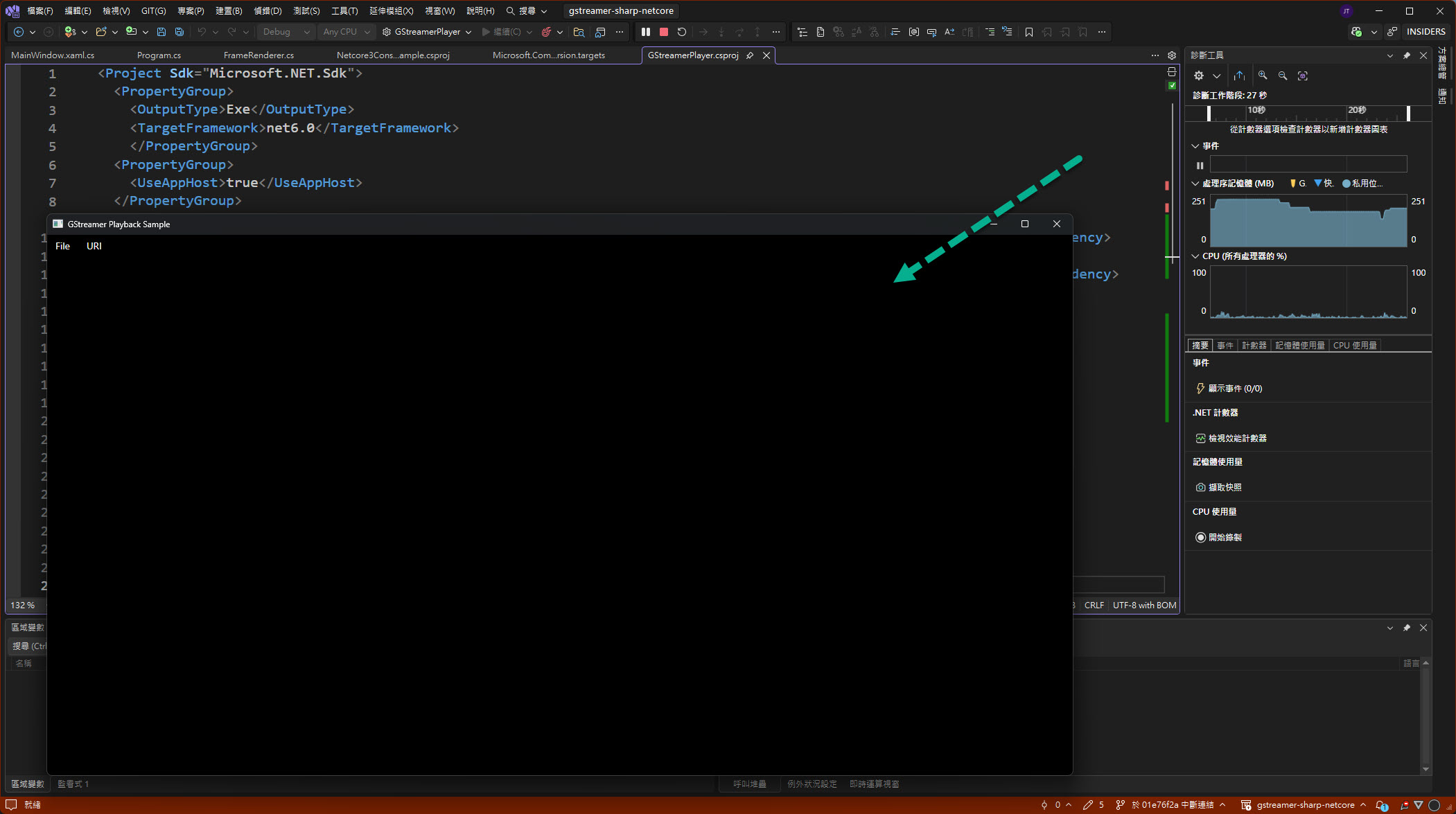The height and width of the screenshot is (814, 1456).
Task: Click the diagnostics timeline right selection handle
Action: 1408,112
